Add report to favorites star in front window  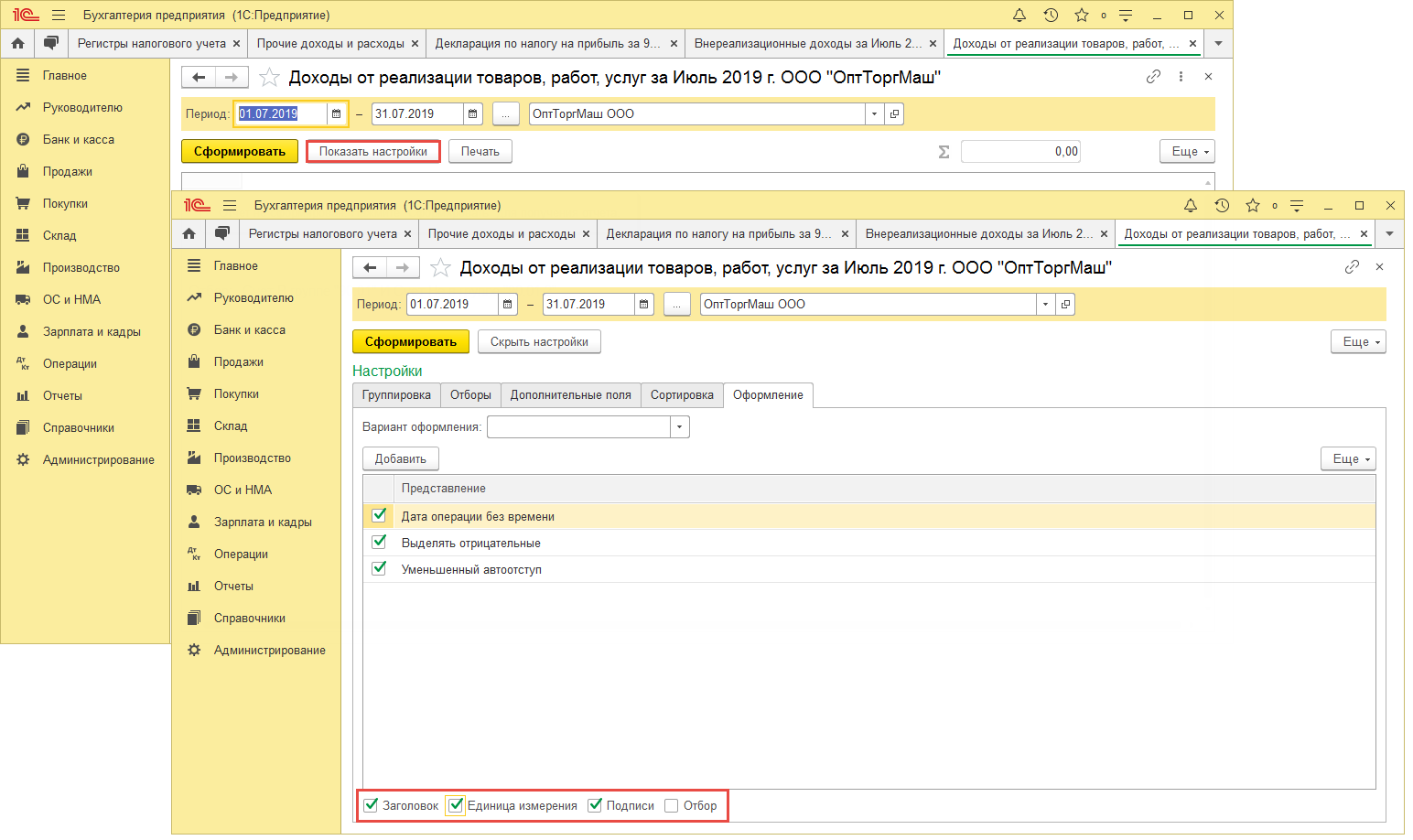(440, 268)
